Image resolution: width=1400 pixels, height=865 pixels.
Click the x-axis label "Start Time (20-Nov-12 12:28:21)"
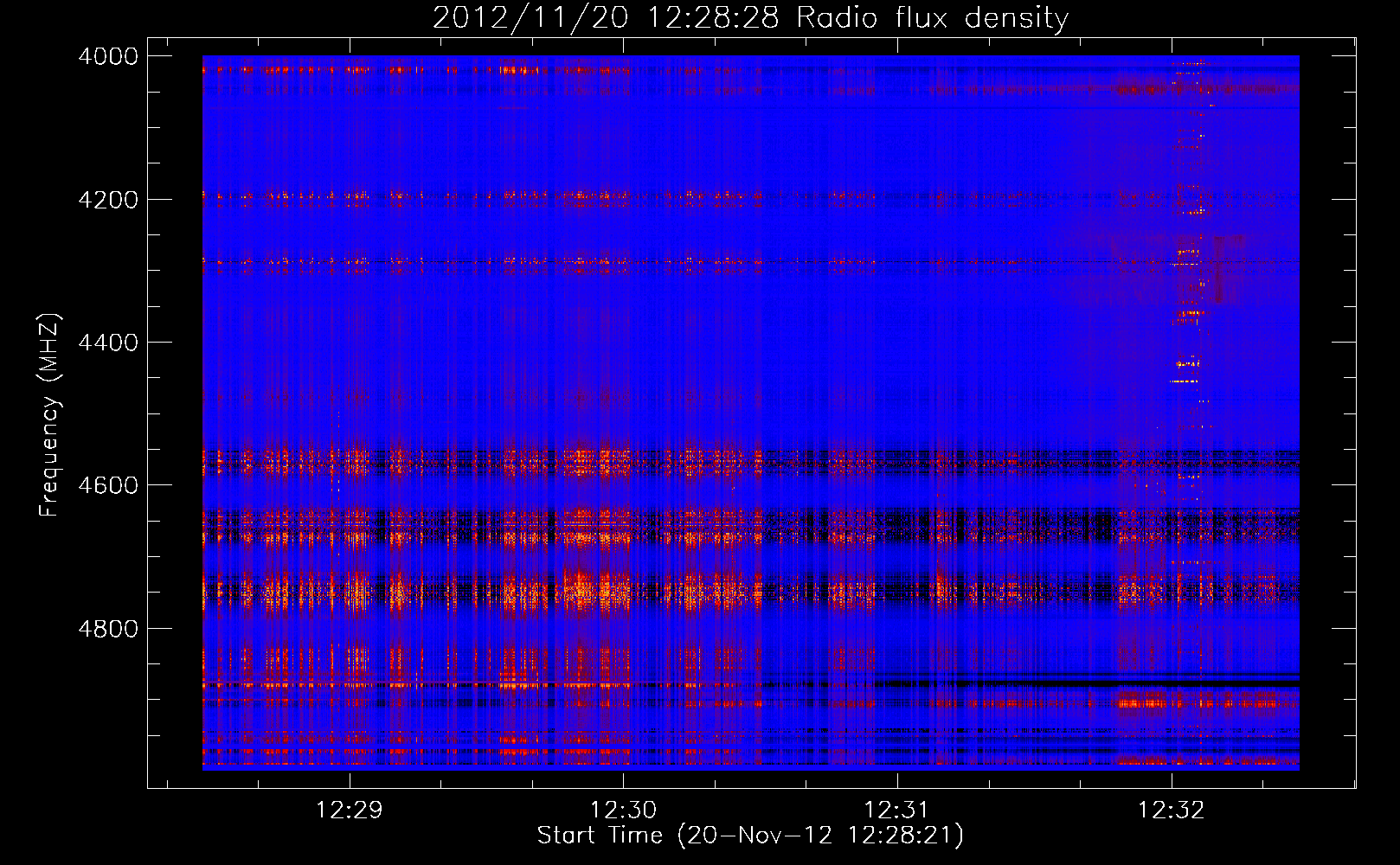[750, 836]
